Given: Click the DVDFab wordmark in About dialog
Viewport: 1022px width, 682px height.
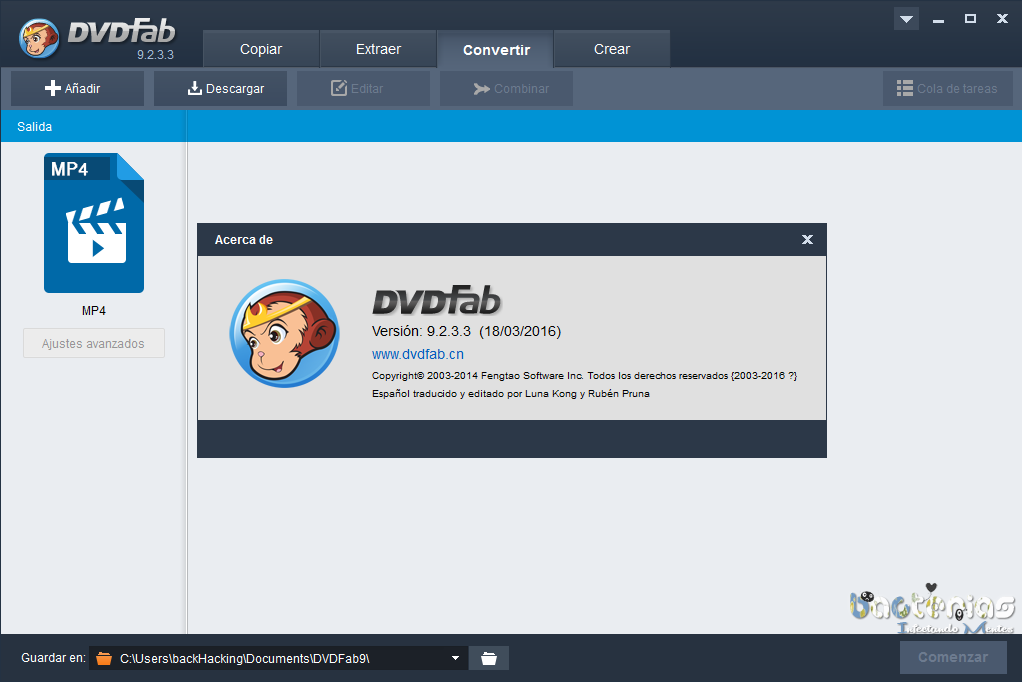Looking at the screenshot, I should (x=436, y=301).
